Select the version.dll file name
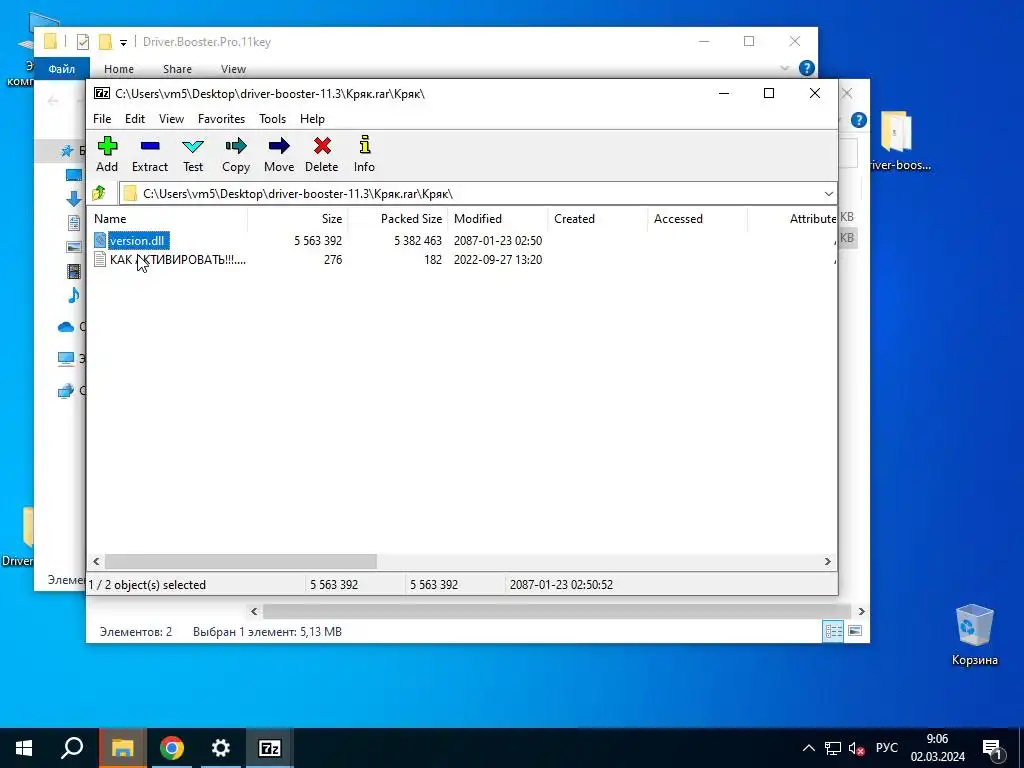Viewport: 1024px width, 768px height. [x=138, y=240]
